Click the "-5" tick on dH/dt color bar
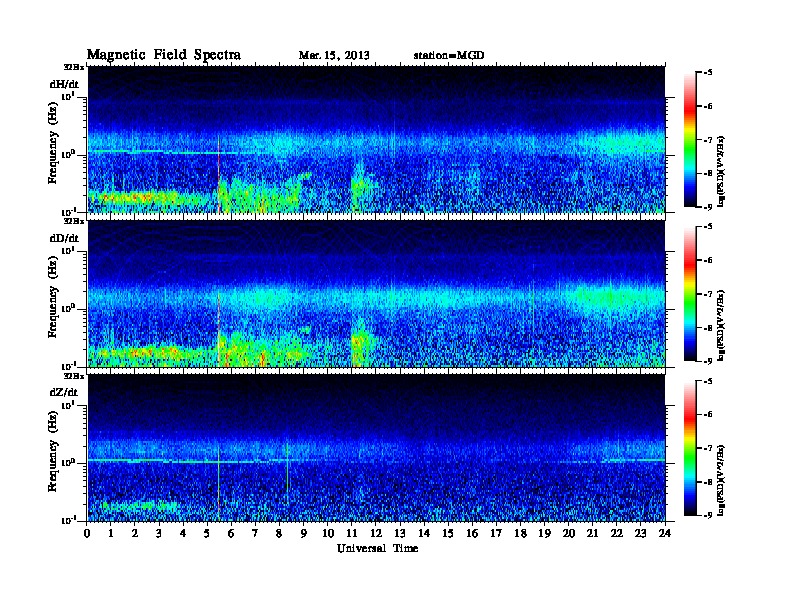This screenshot has height=612, width=792. point(708,73)
